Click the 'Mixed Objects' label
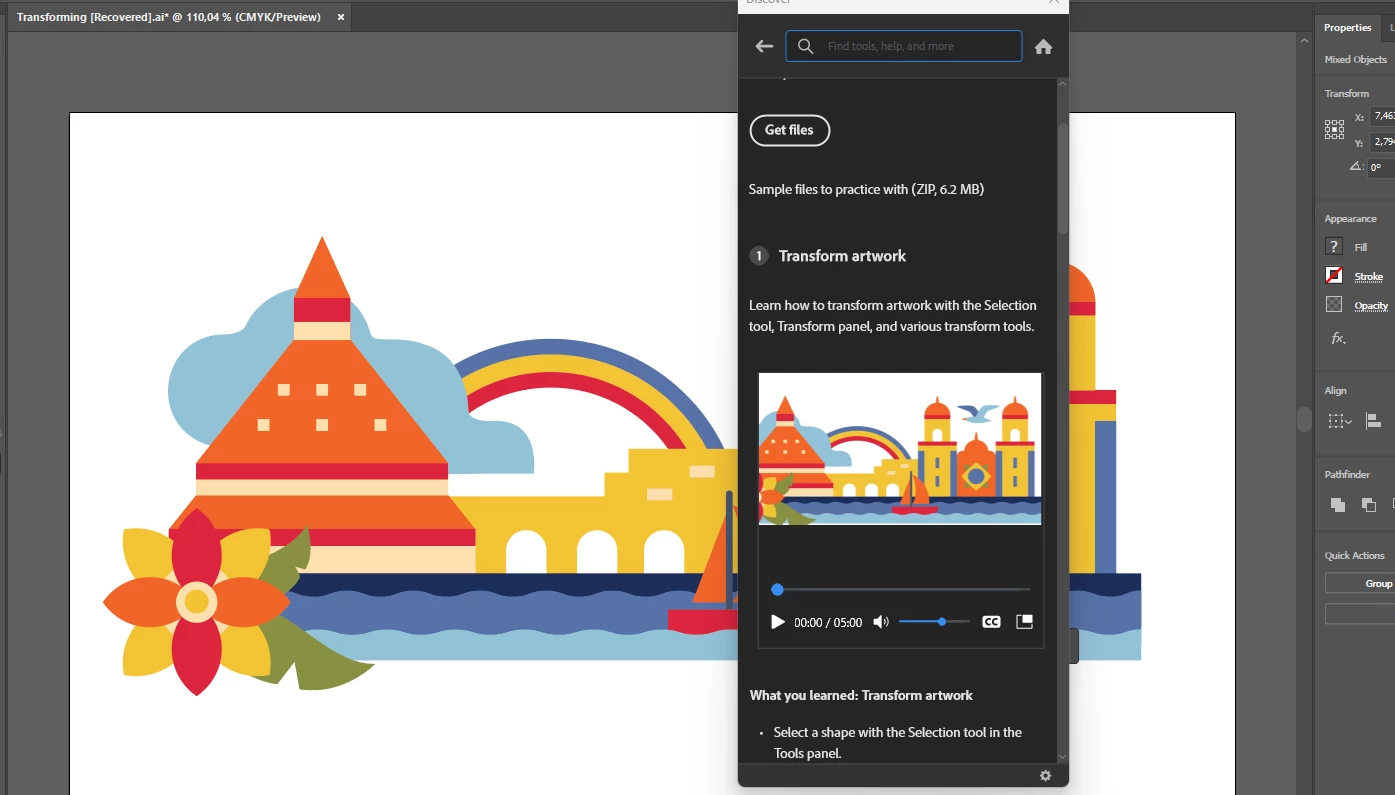The image size is (1395, 795). (x=1356, y=59)
